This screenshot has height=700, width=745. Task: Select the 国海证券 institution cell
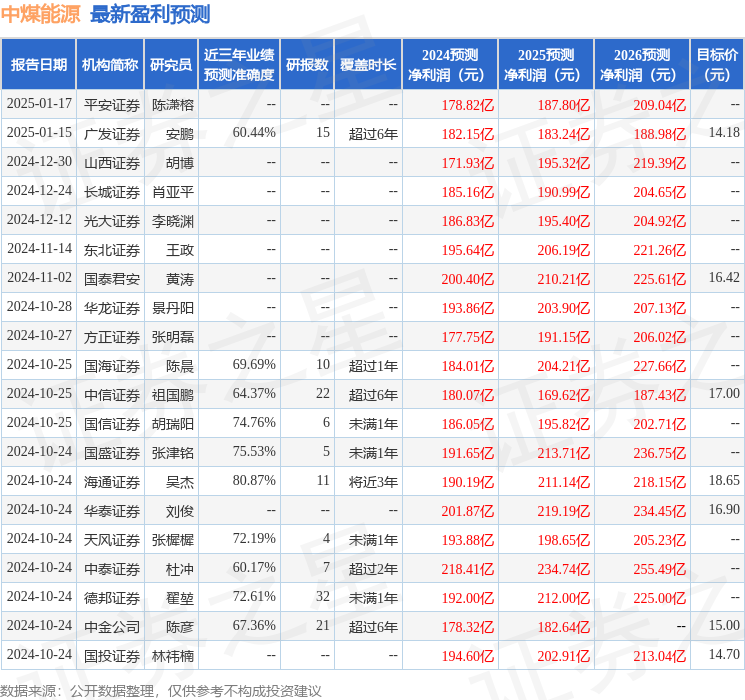(x=112, y=366)
